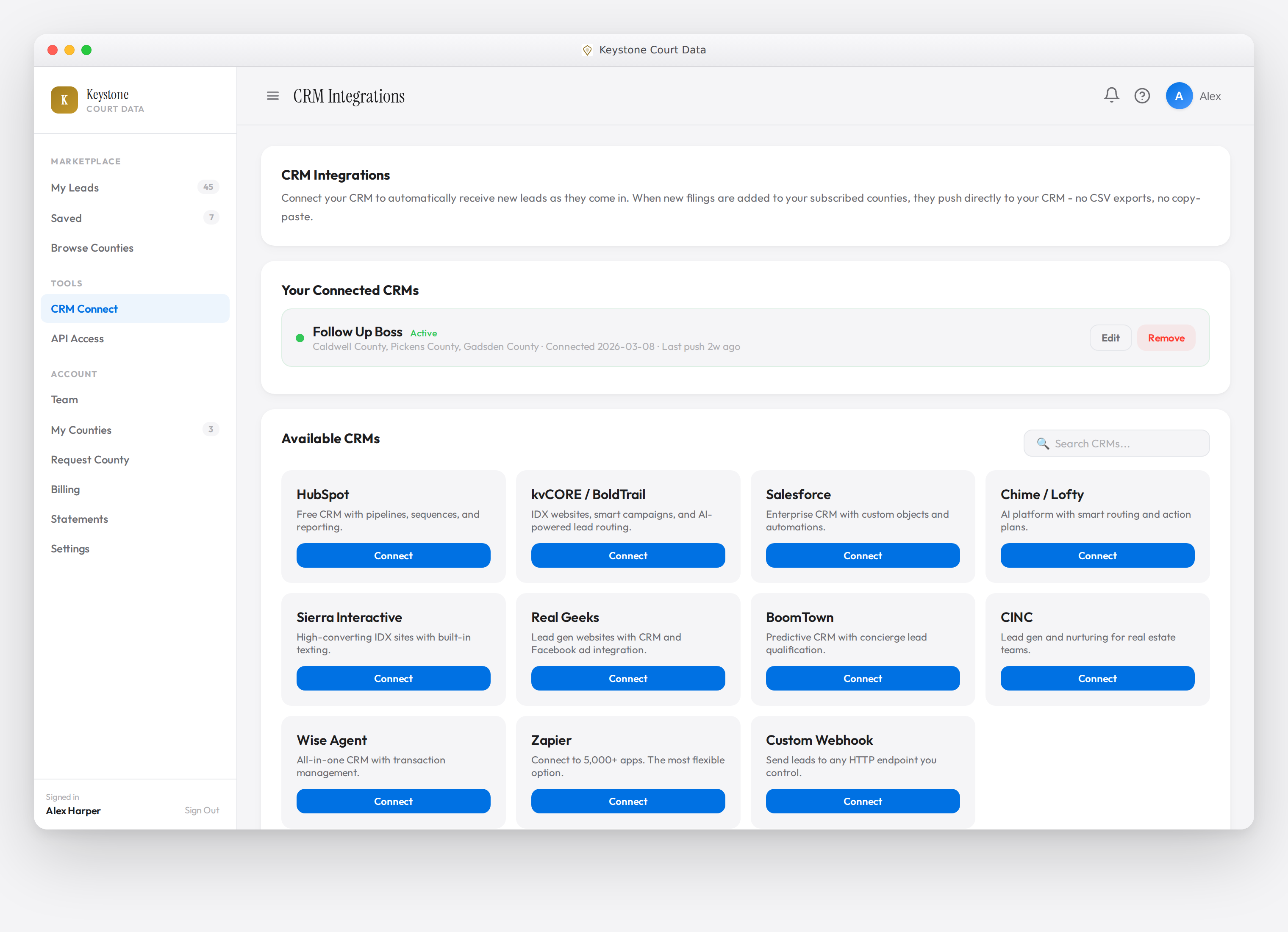This screenshot has width=1288, height=932.
Task: Open Settings in the sidebar
Action: click(135, 549)
